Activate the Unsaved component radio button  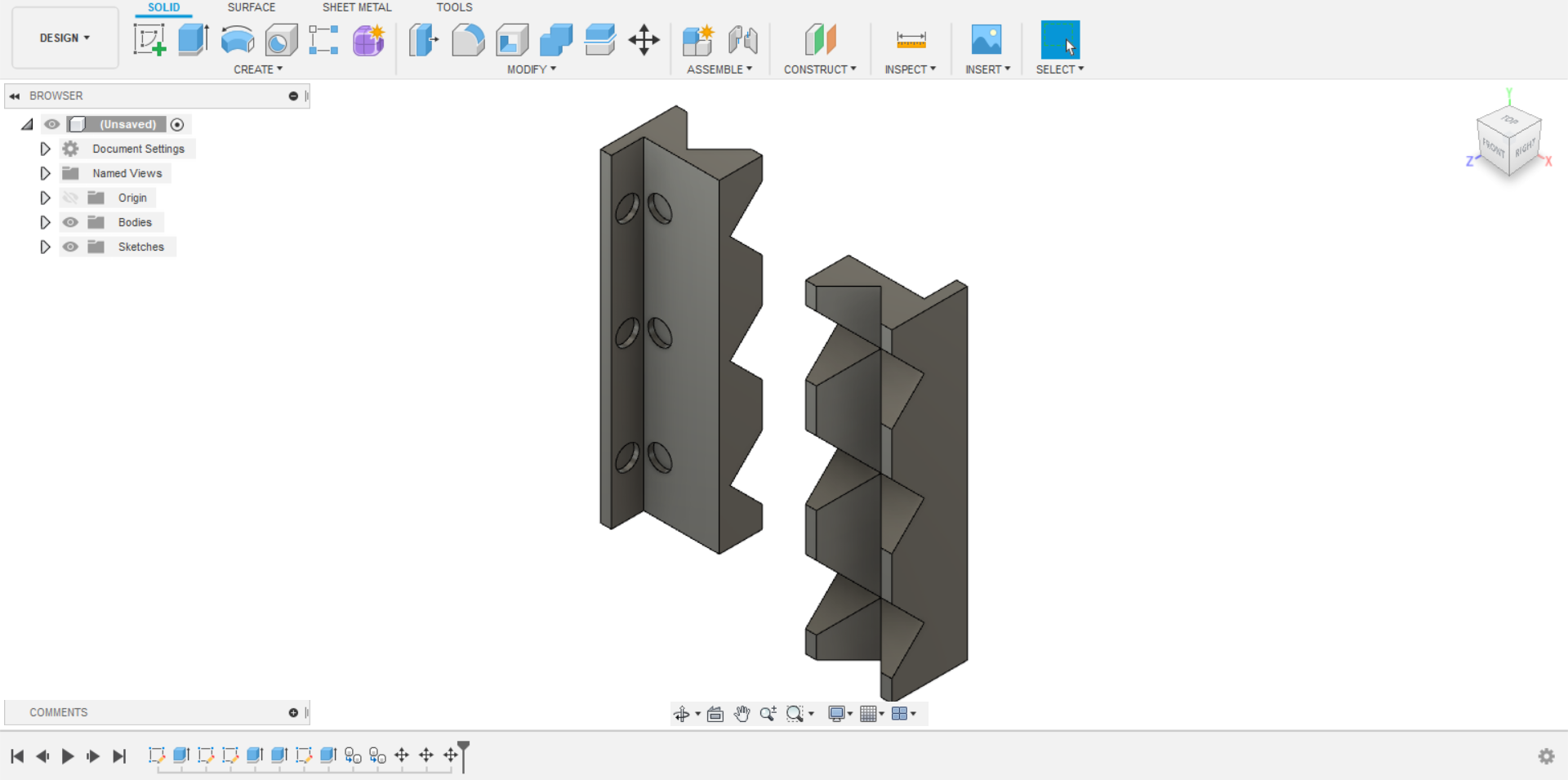point(177,124)
